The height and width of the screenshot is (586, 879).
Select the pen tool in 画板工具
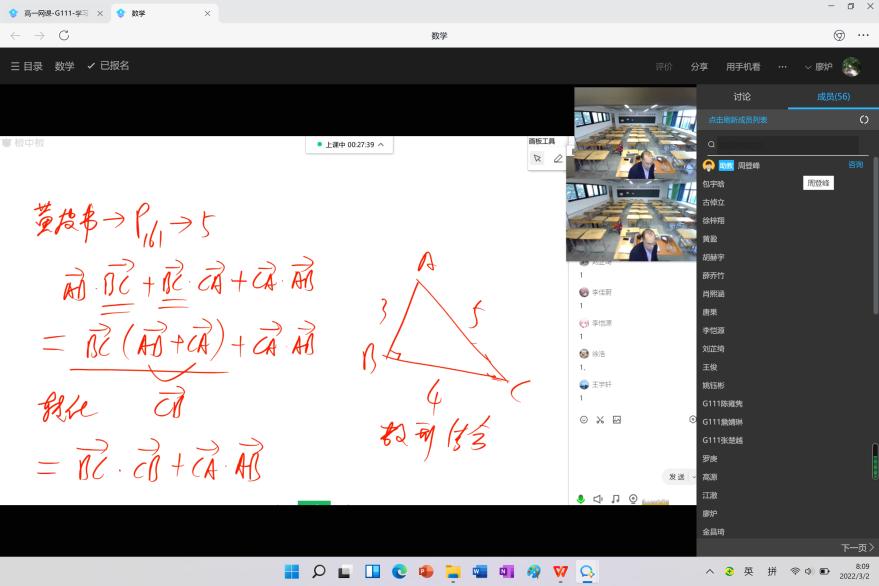click(x=558, y=158)
